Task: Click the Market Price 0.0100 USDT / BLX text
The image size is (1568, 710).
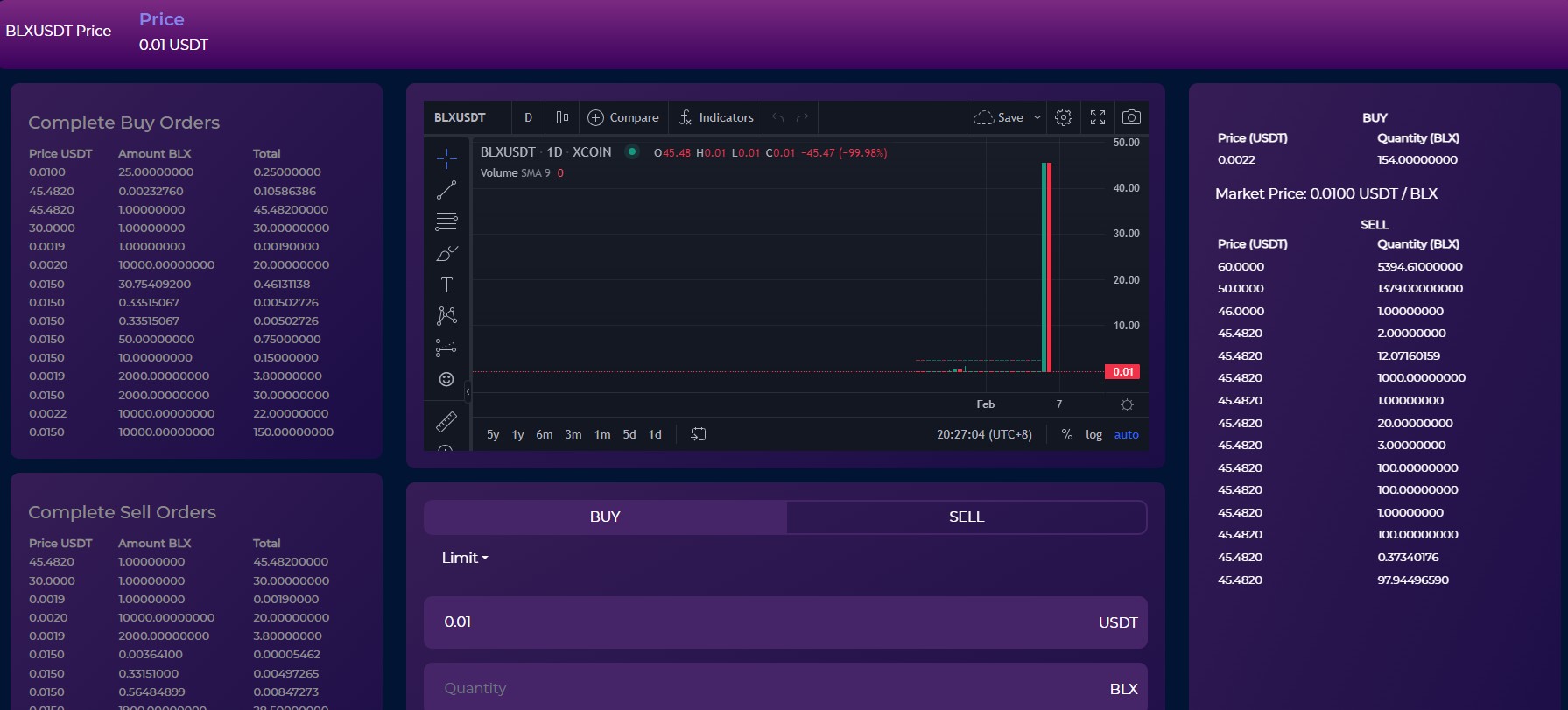Action: (1326, 193)
